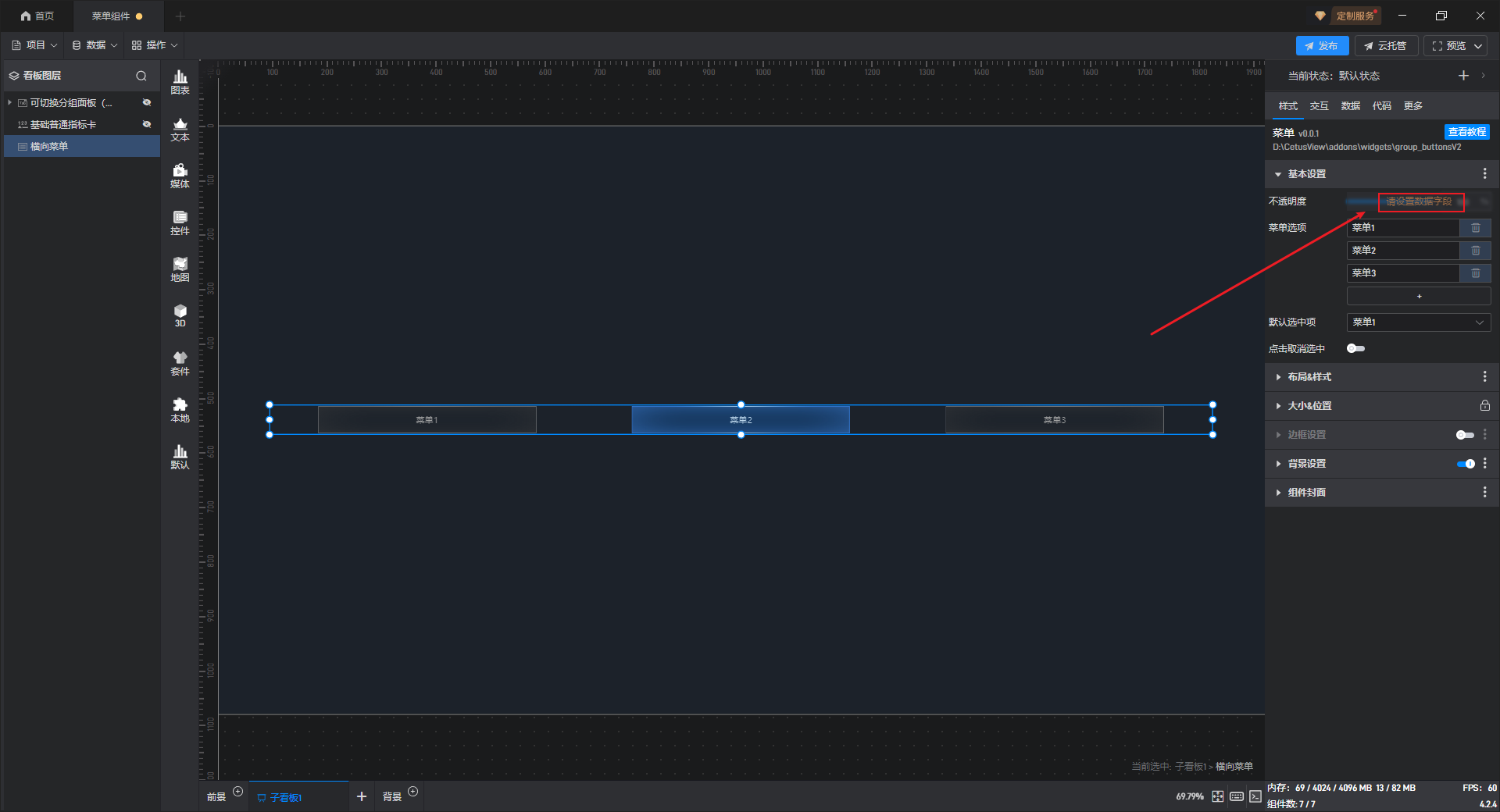Open the 默认 (default) component category
The width and height of the screenshot is (1500, 812).
(180, 457)
